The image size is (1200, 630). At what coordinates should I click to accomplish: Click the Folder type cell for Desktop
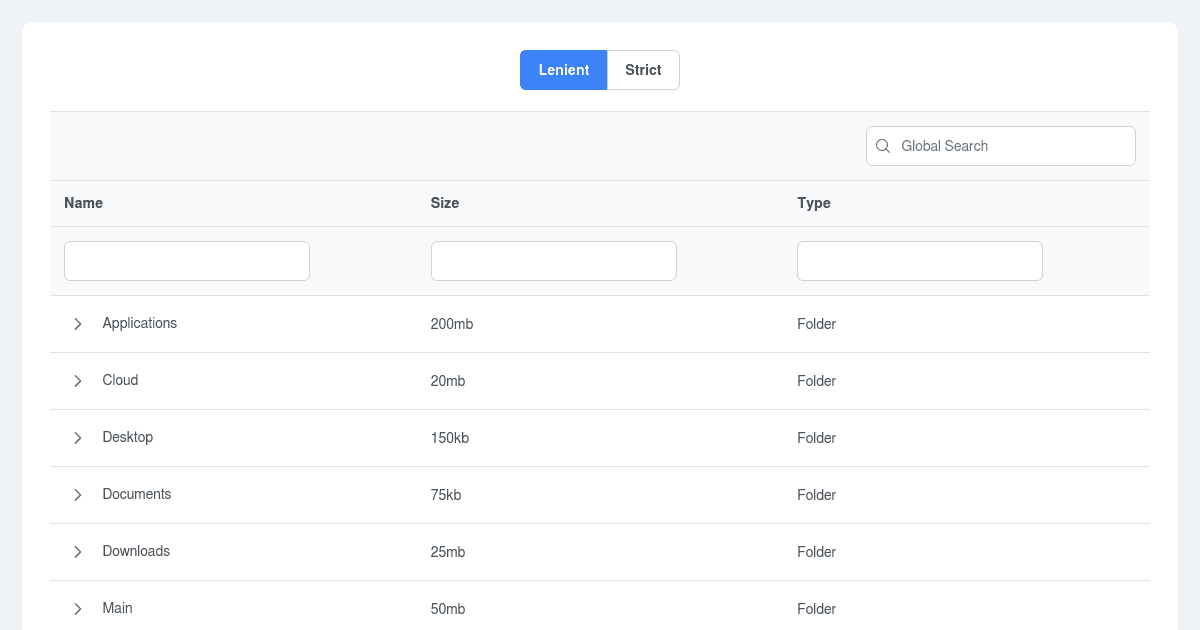coord(816,438)
